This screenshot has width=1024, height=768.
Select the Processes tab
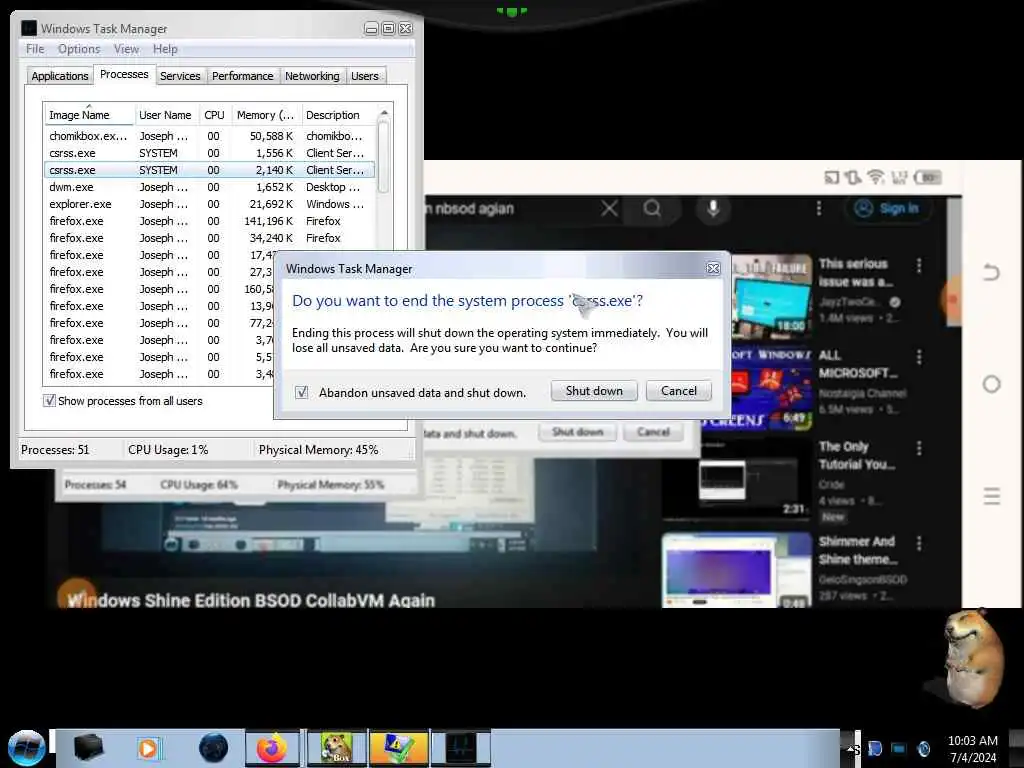tap(124, 74)
